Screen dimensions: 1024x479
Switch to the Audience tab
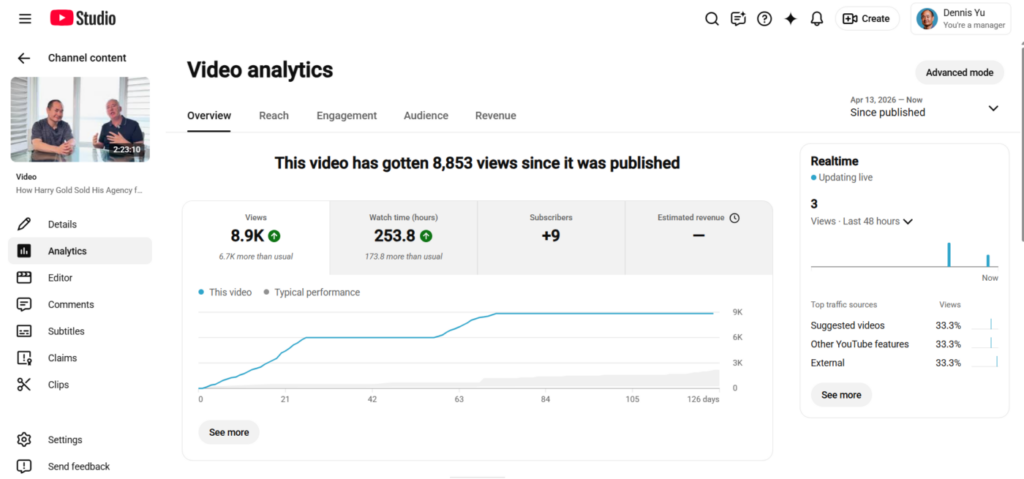click(426, 116)
